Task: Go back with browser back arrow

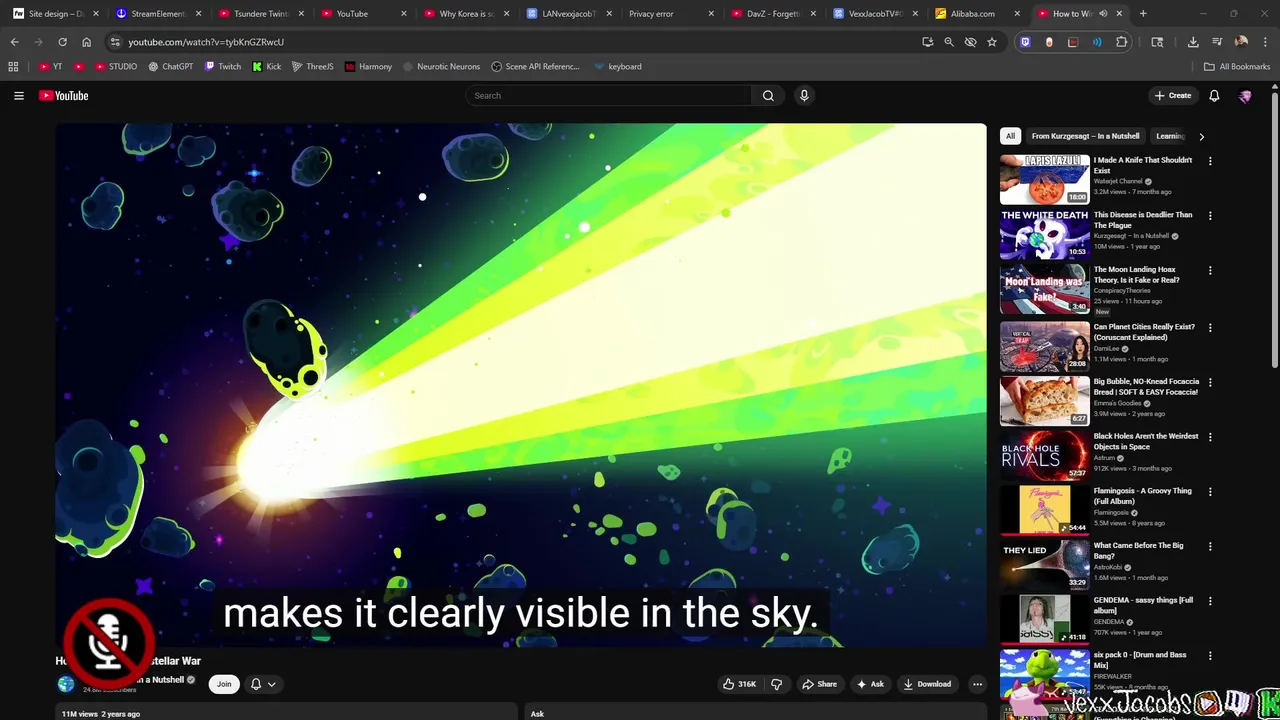Action: tap(14, 42)
